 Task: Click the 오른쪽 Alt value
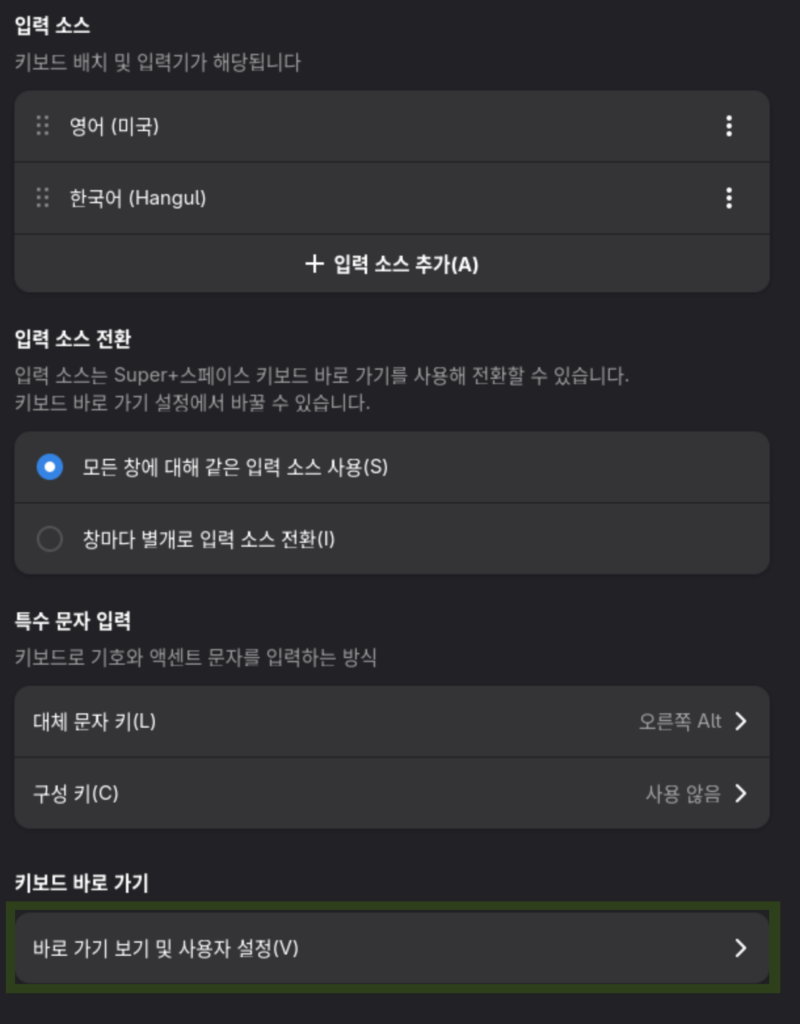[680, 722]
